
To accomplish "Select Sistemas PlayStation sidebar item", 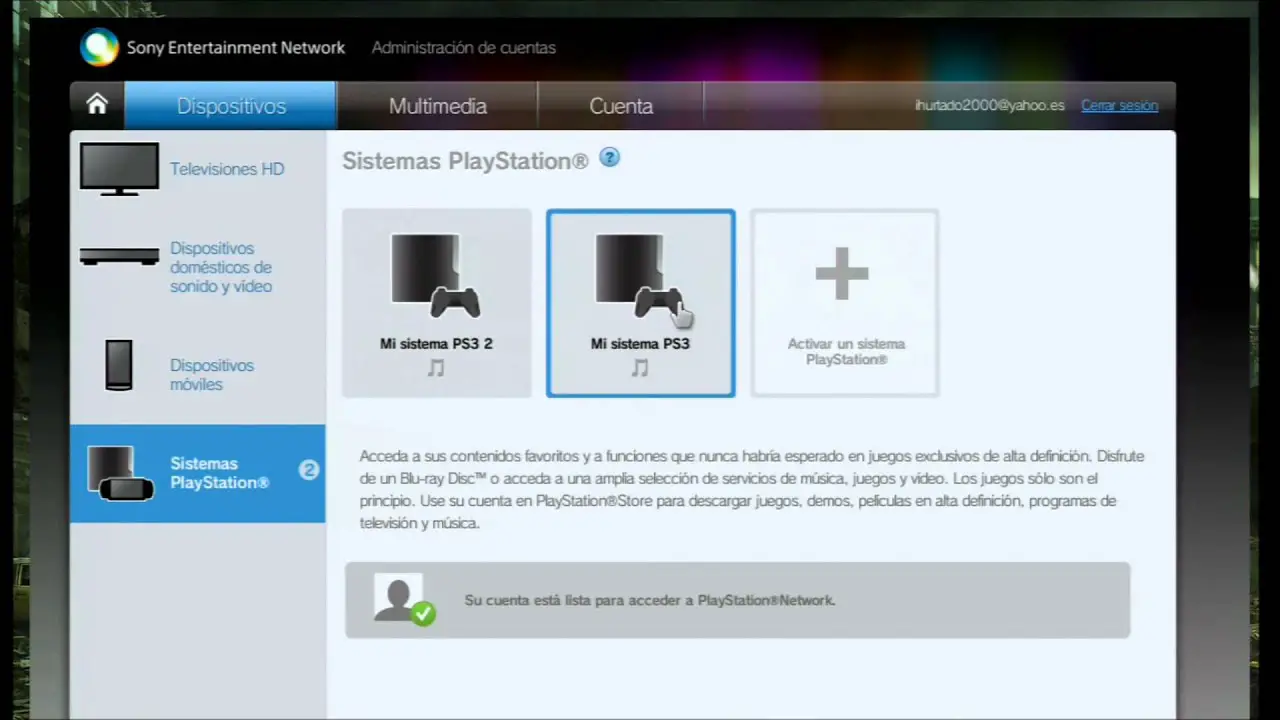I will coord(197,473).
